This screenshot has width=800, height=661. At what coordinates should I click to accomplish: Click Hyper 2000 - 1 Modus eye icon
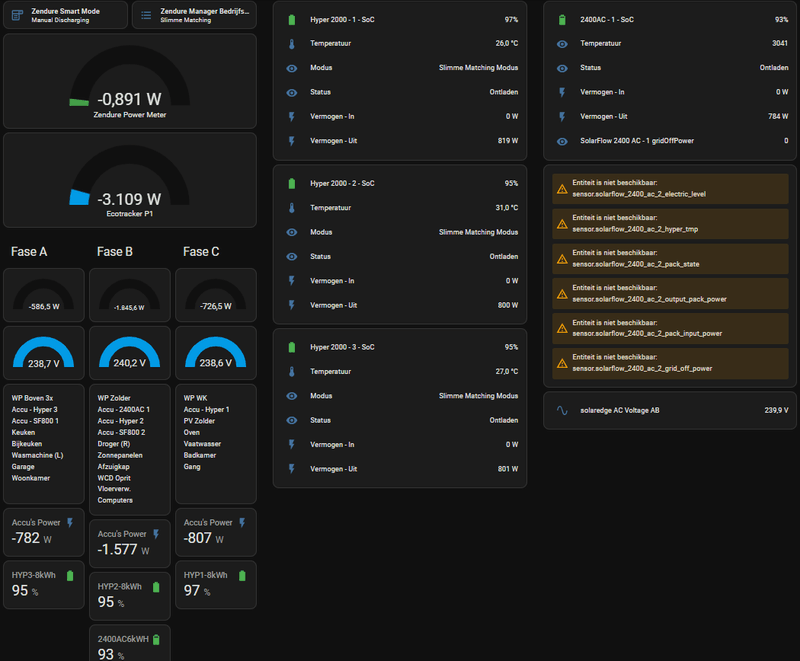coord(292,68)
